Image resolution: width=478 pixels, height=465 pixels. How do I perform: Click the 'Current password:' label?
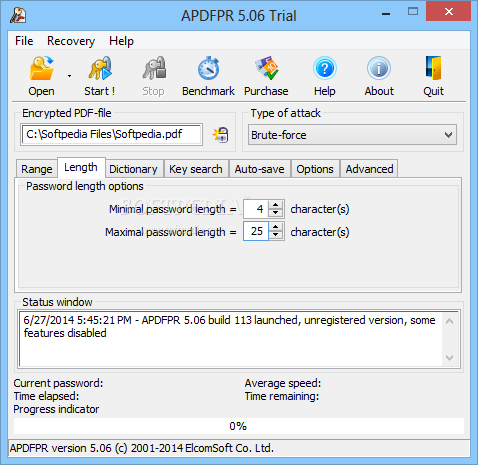click(x=58, y=383)
